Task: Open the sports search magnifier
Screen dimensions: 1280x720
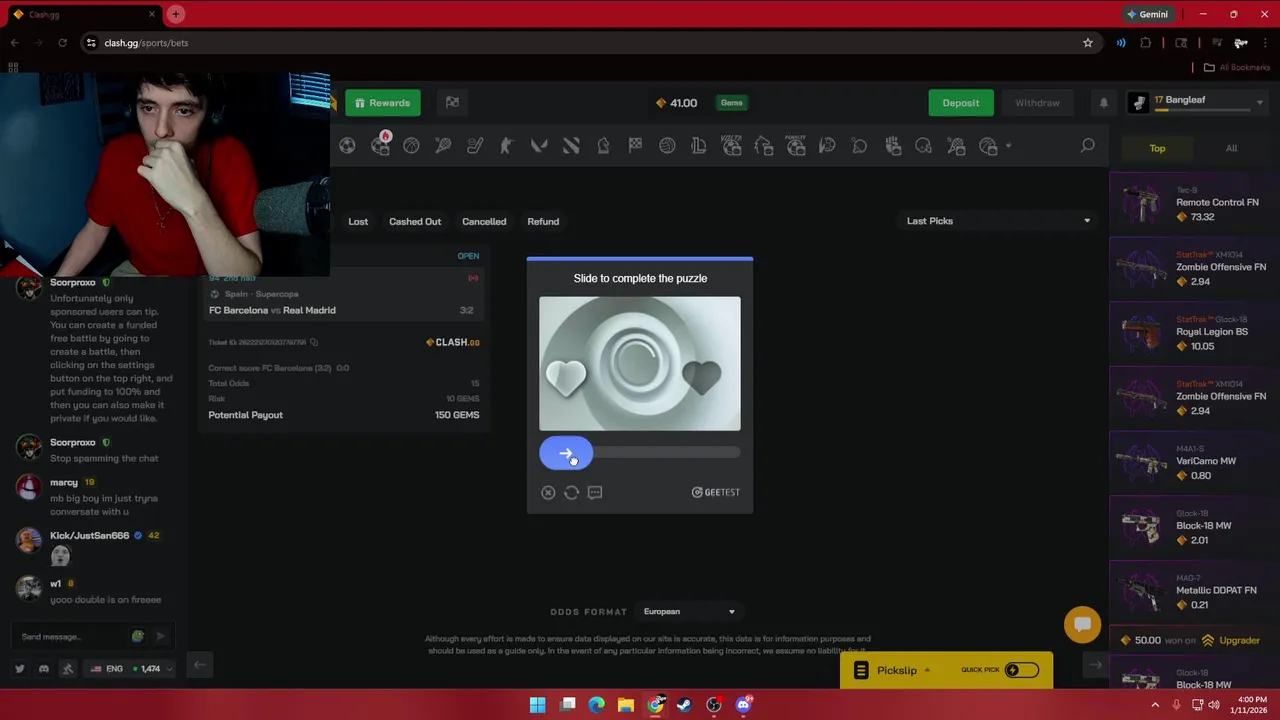Action: [x=1087, y=146]
